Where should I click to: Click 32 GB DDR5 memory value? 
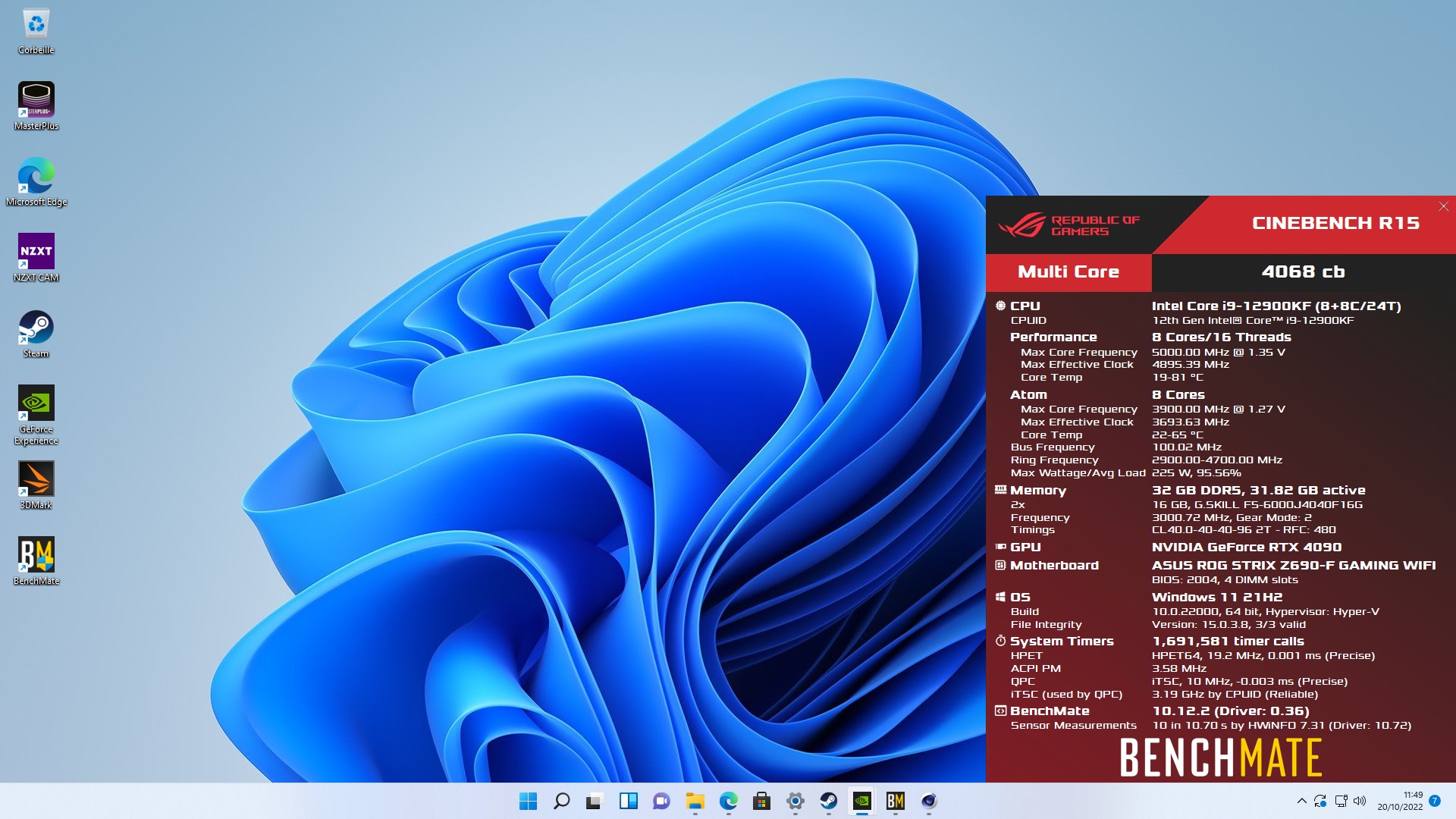(1258, 490)
